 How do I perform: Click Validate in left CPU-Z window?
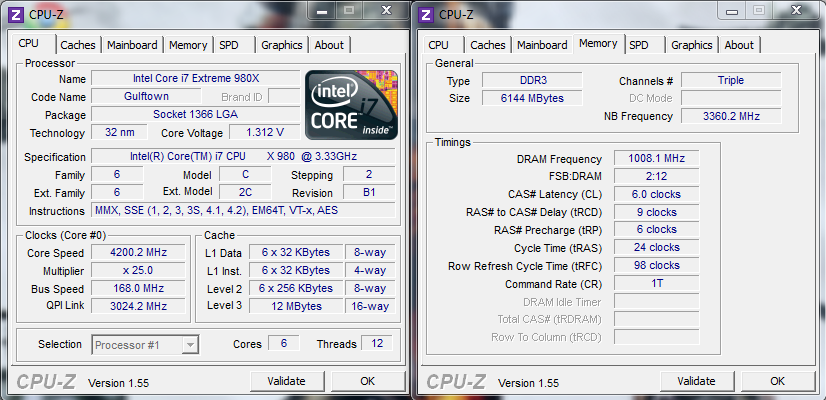tap(286, 381)
